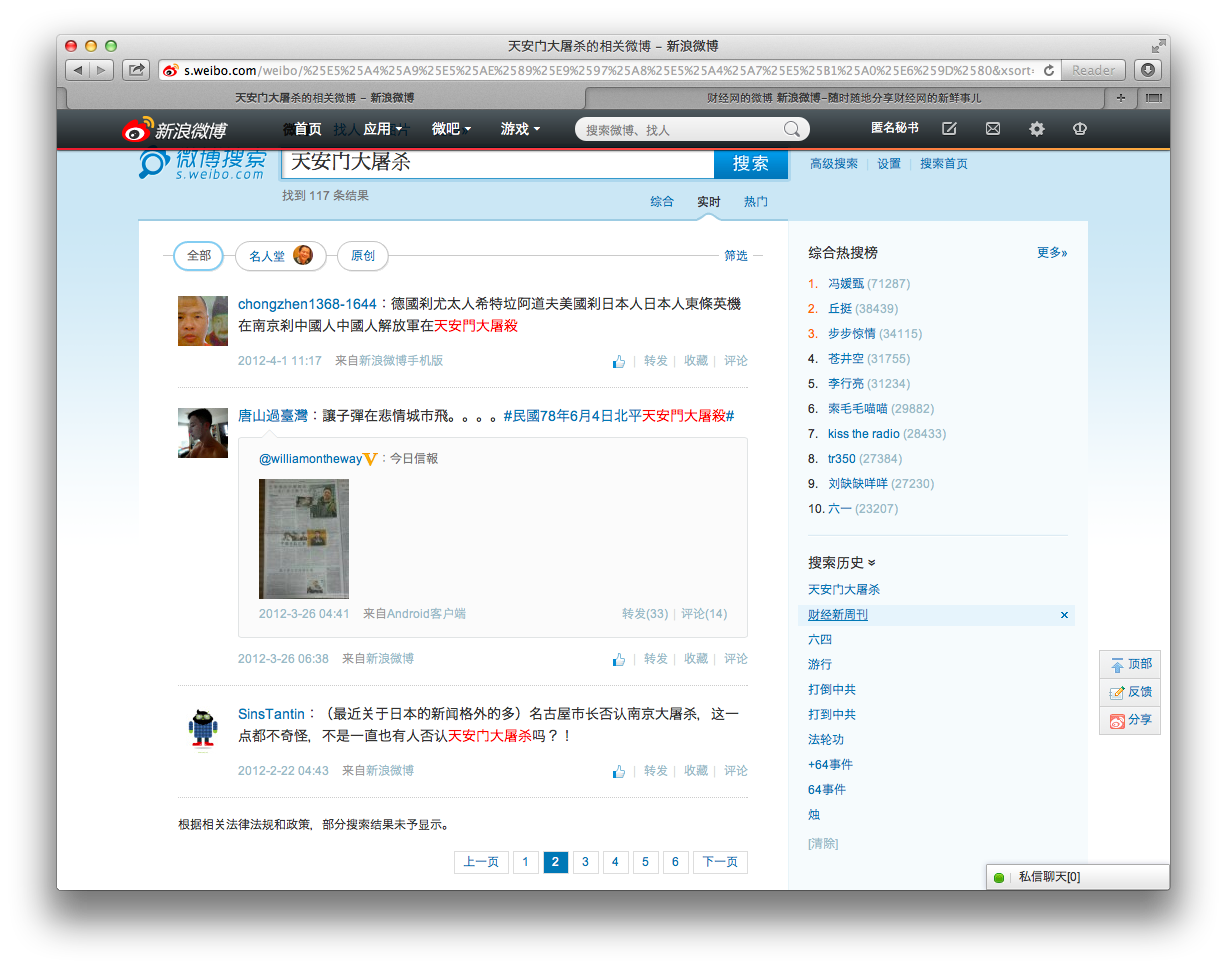Open 私信聊天 chat bar
This screenshot has height=969, width=1227.
point(1078,877)
